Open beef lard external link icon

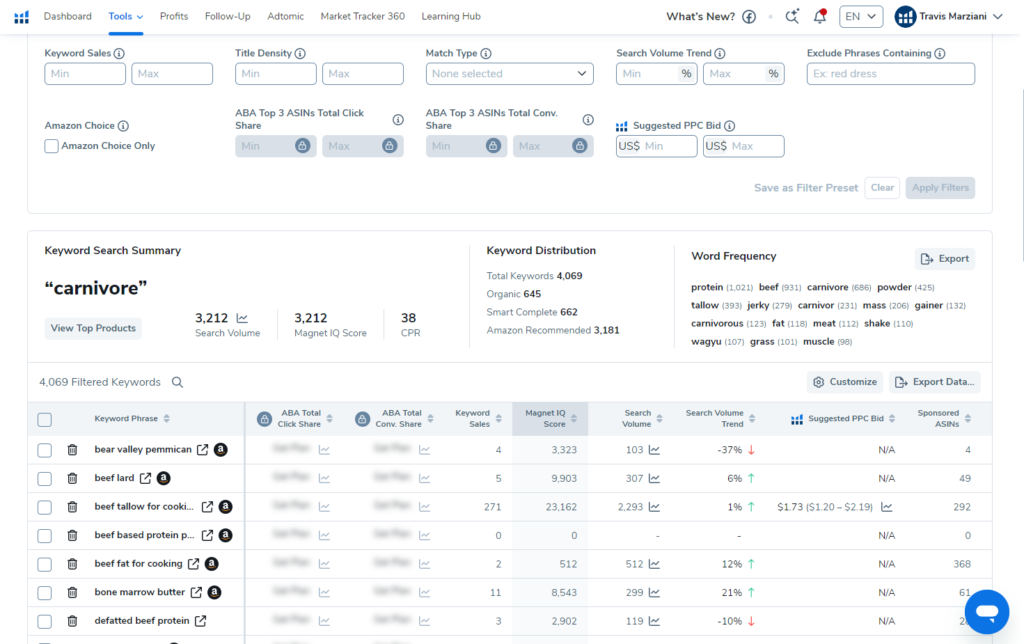(145, 478)
